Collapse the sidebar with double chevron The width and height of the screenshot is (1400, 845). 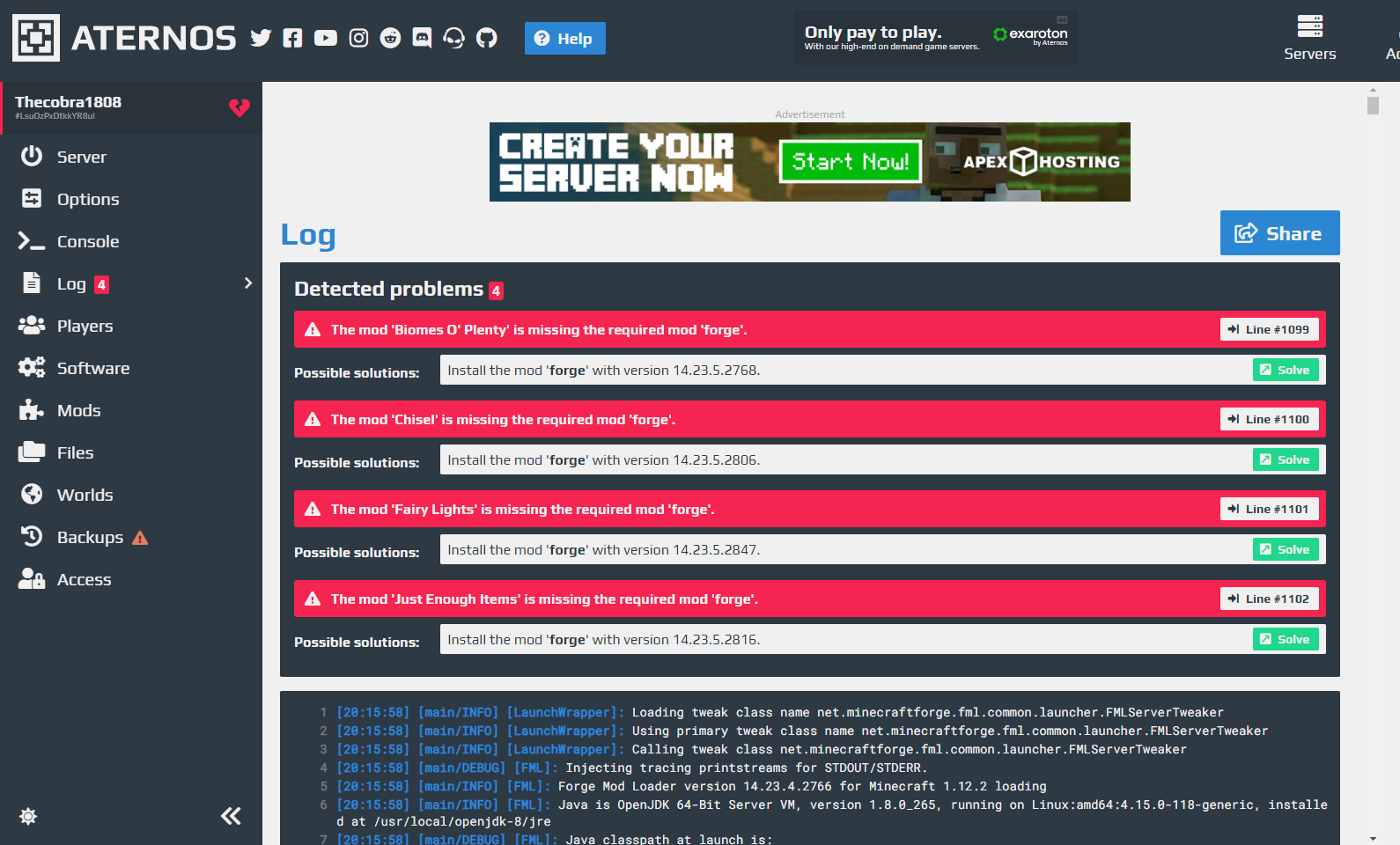[231, 816]
